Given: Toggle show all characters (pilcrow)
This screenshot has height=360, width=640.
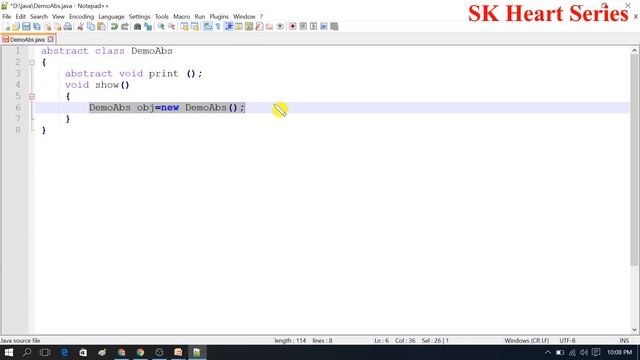Looking at the screenshot, I should pyautogui.click(x=218, y=27).
